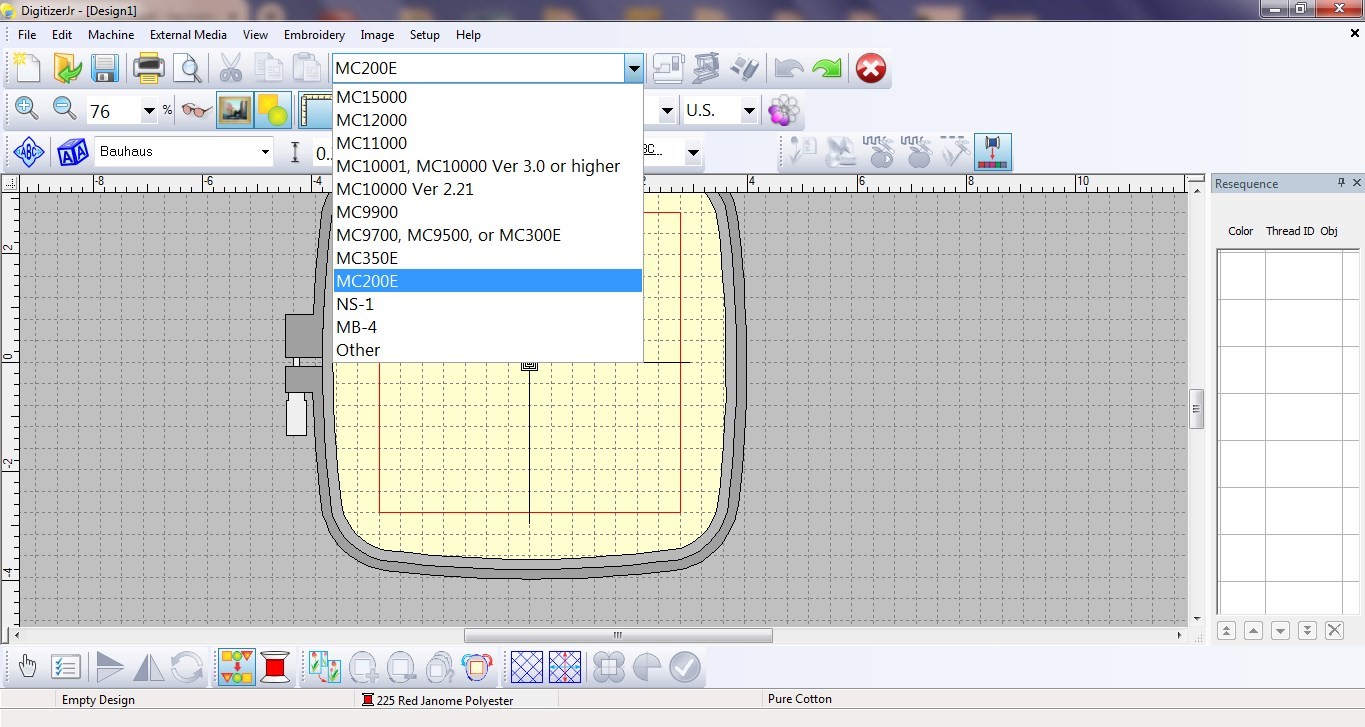Open the File menu
Image resolution: width=1365 pixels, height=727 pixels.
tap(27, 35)
